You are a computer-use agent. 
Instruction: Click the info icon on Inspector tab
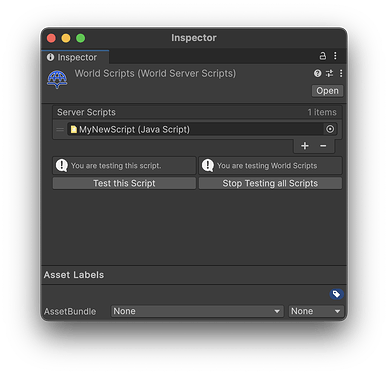click(50, 57)
